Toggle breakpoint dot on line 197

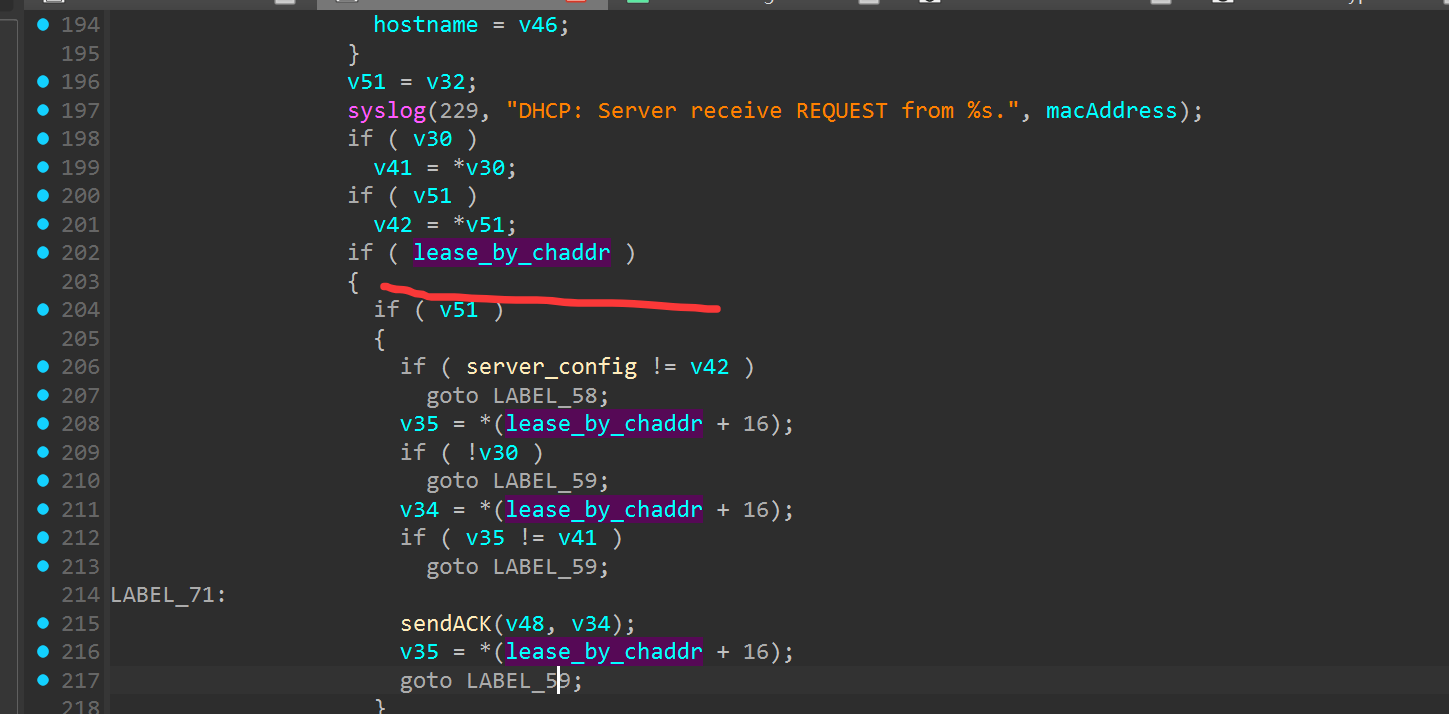coord(42,110)
